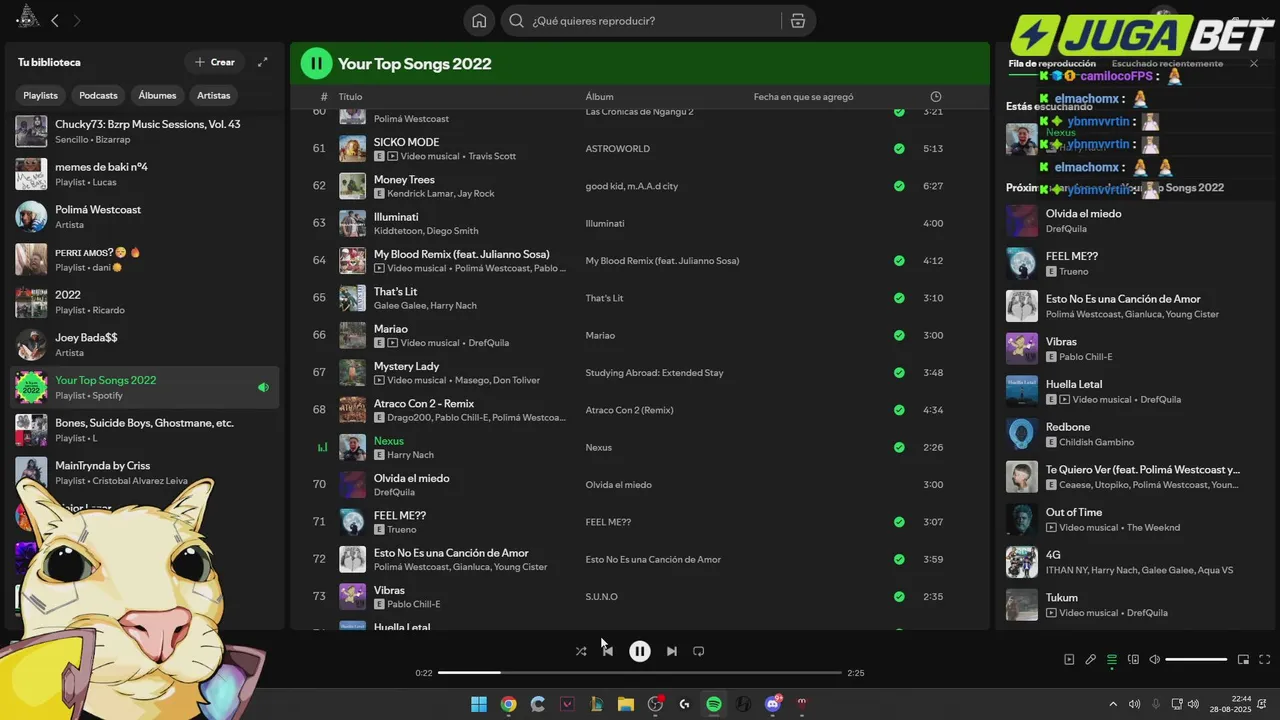
Task: Open connect to a device icon
Action: click(x=1133, y=660)
